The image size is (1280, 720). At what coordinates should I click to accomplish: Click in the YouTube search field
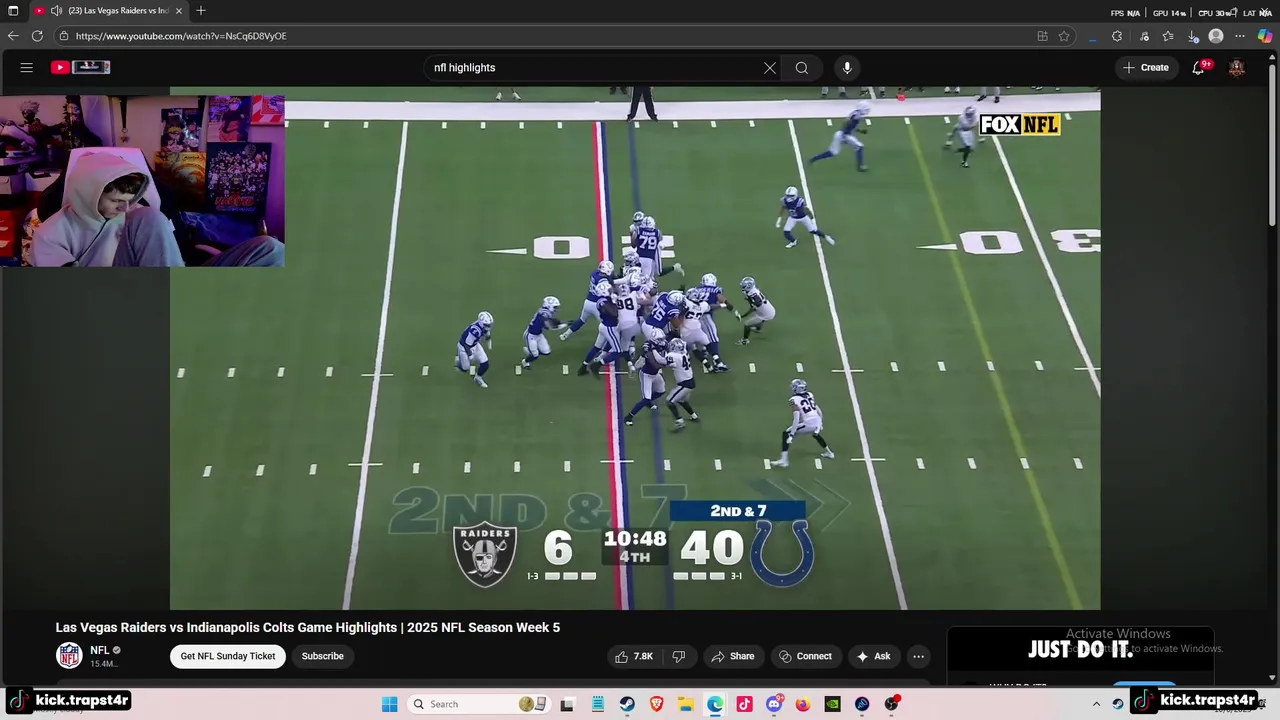[594, 68]
